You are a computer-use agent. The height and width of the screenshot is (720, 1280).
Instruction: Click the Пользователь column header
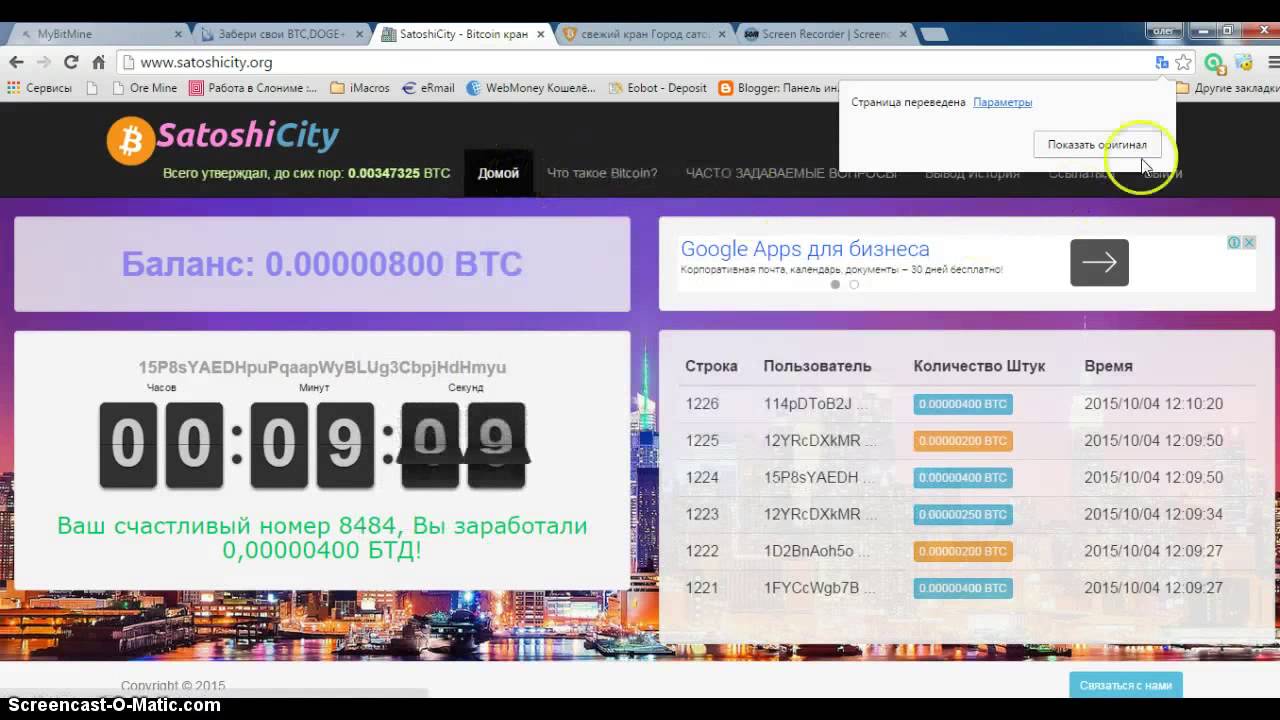click(817, 366)
